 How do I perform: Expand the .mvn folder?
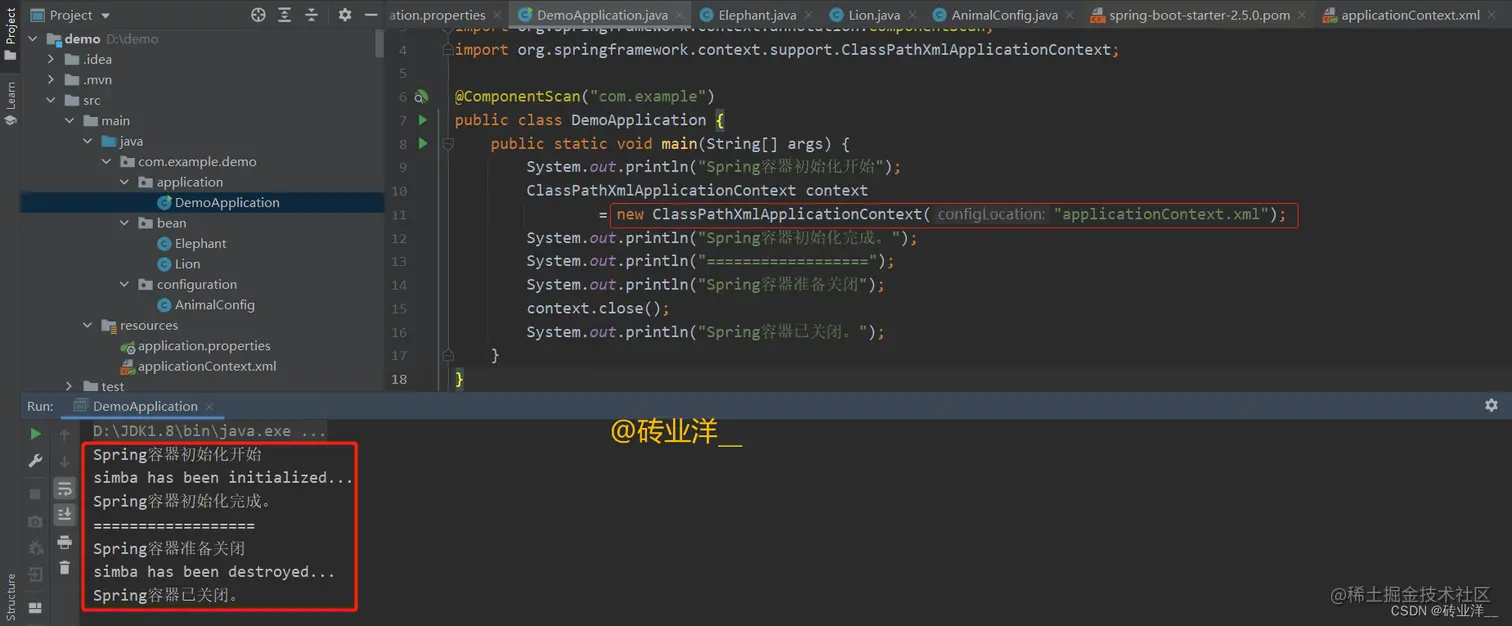tap(52, 80)
